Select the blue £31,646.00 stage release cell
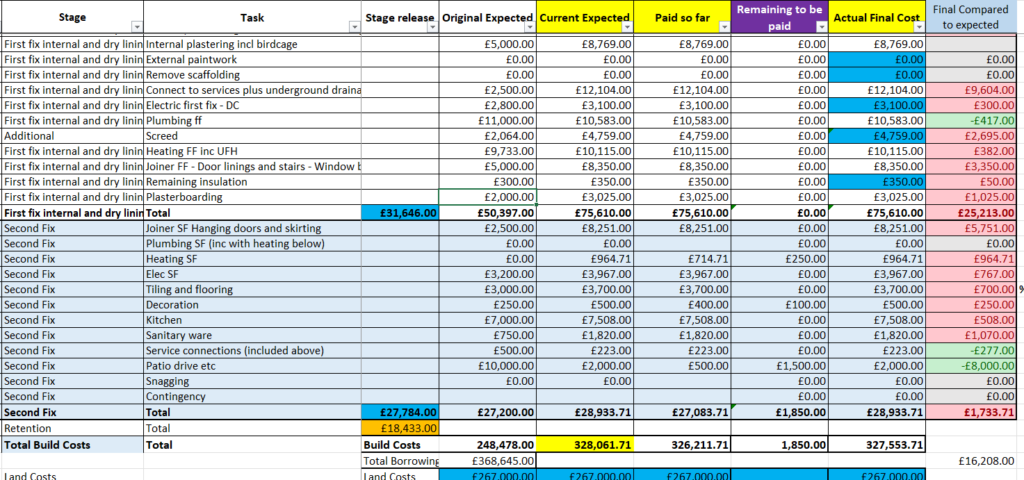Viewport: 1024px width, 480px height. click(399, 213)
